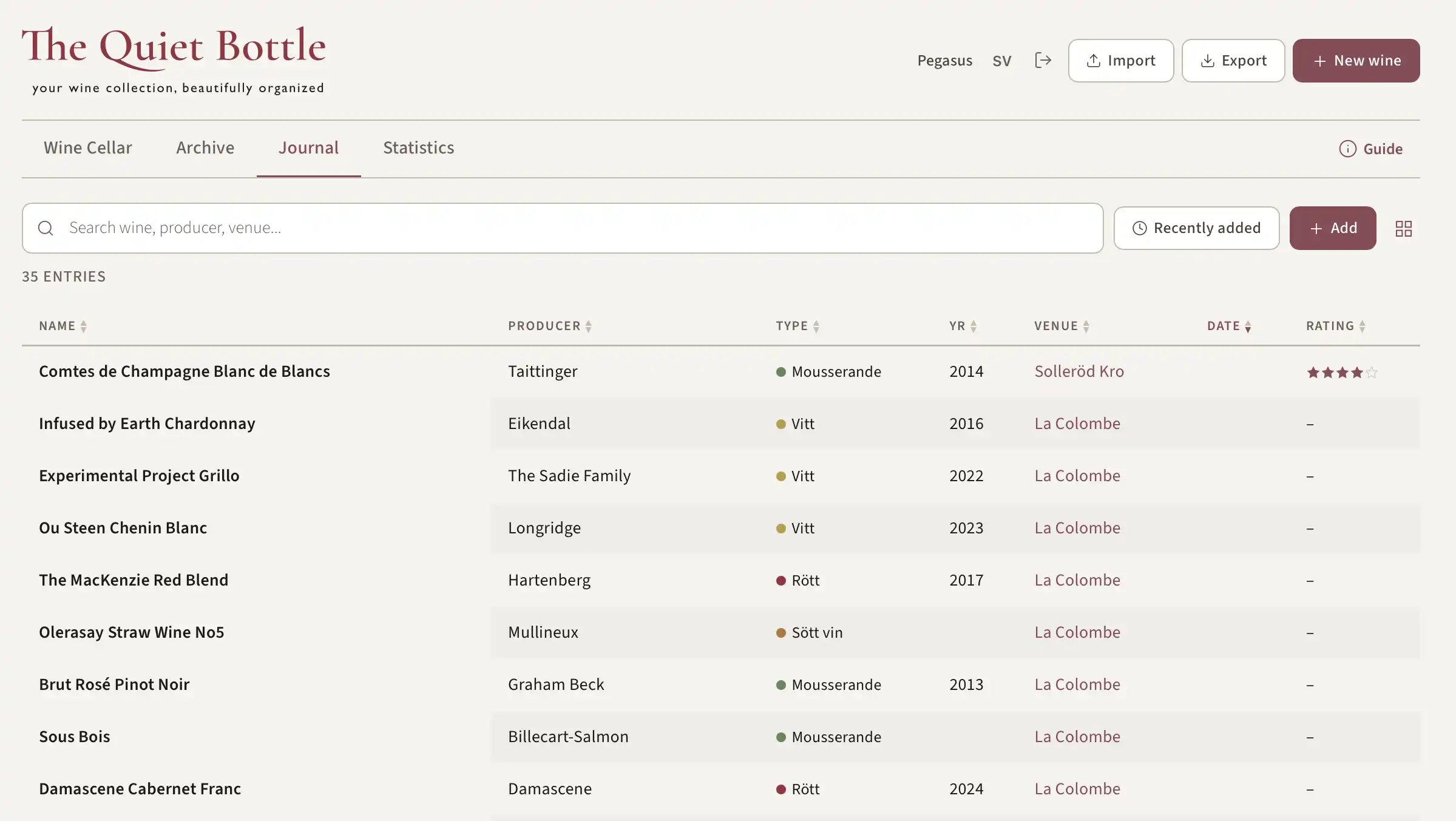Sort by Type column arrows
The height and width of the screenshot is (821, 1456).
pos(816,326)
